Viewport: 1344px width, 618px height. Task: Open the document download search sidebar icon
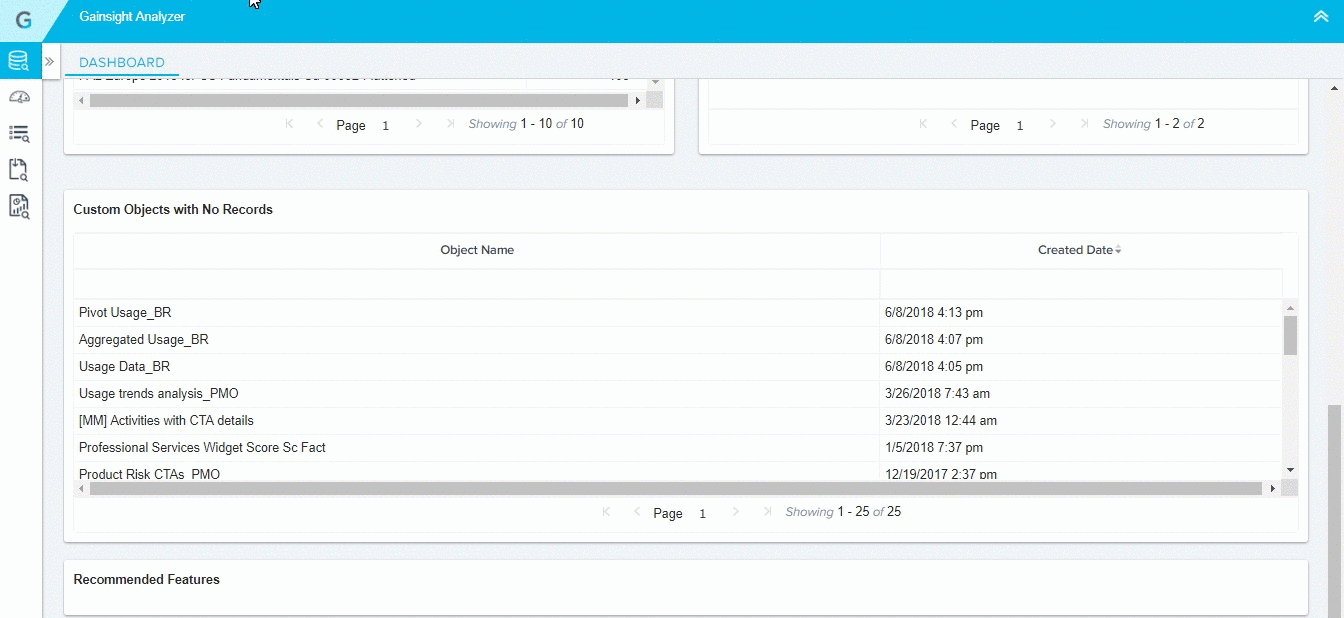click(x=18, y=169)
